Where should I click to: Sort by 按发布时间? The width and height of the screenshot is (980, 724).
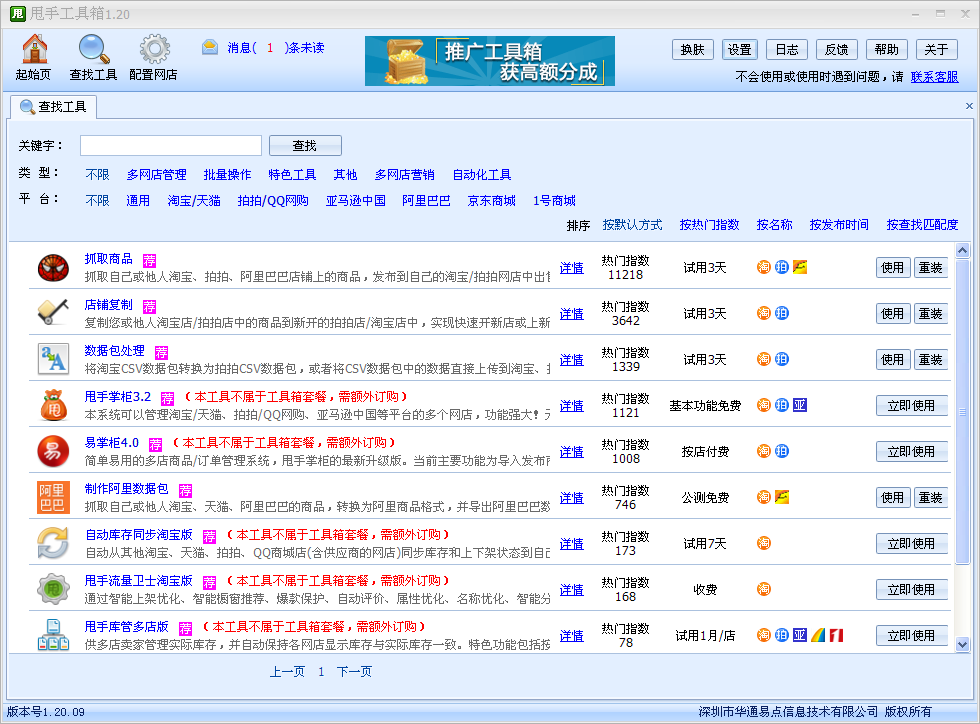(839, 224)
